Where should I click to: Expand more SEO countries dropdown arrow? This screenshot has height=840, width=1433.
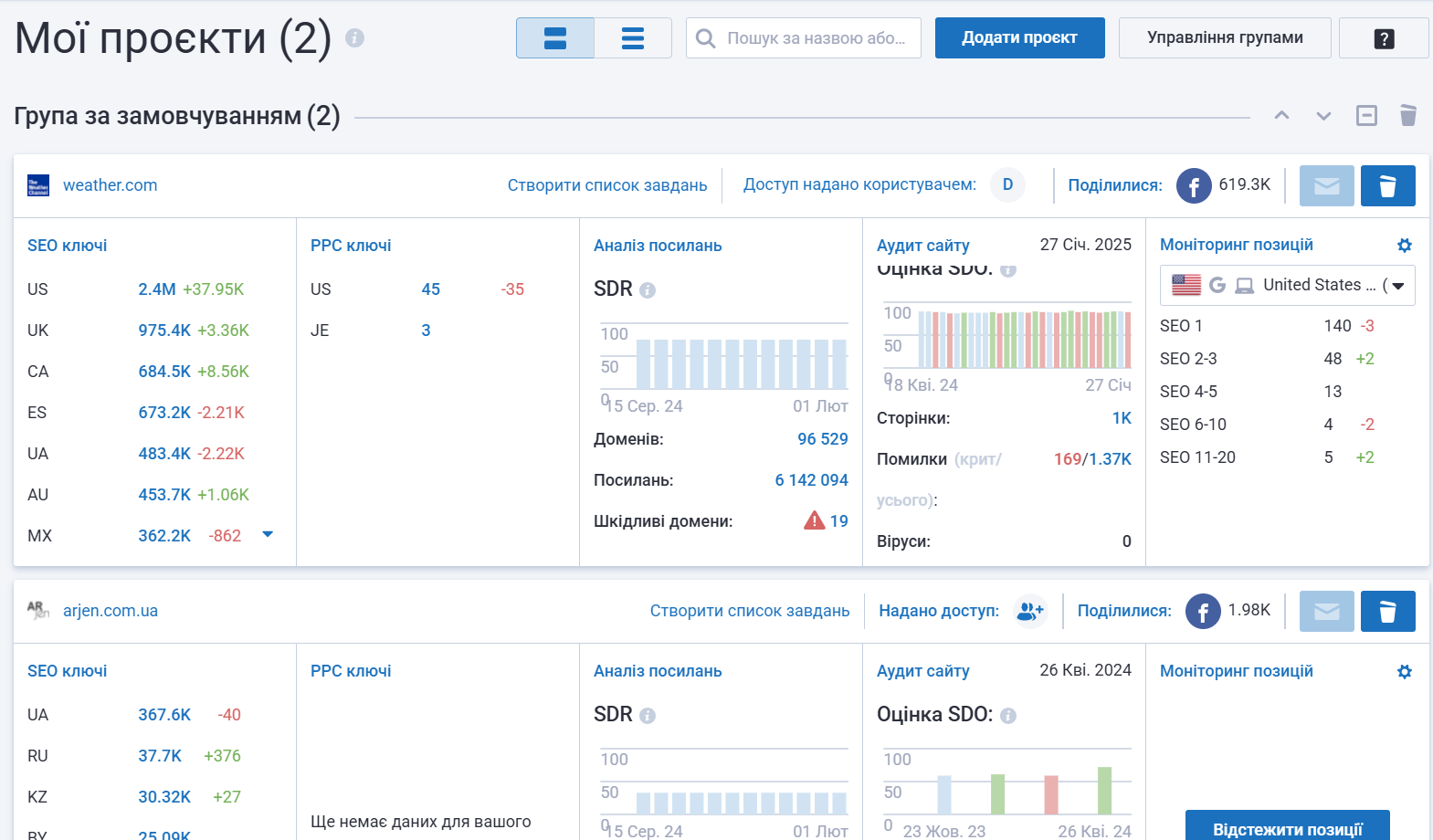(268, 534)
